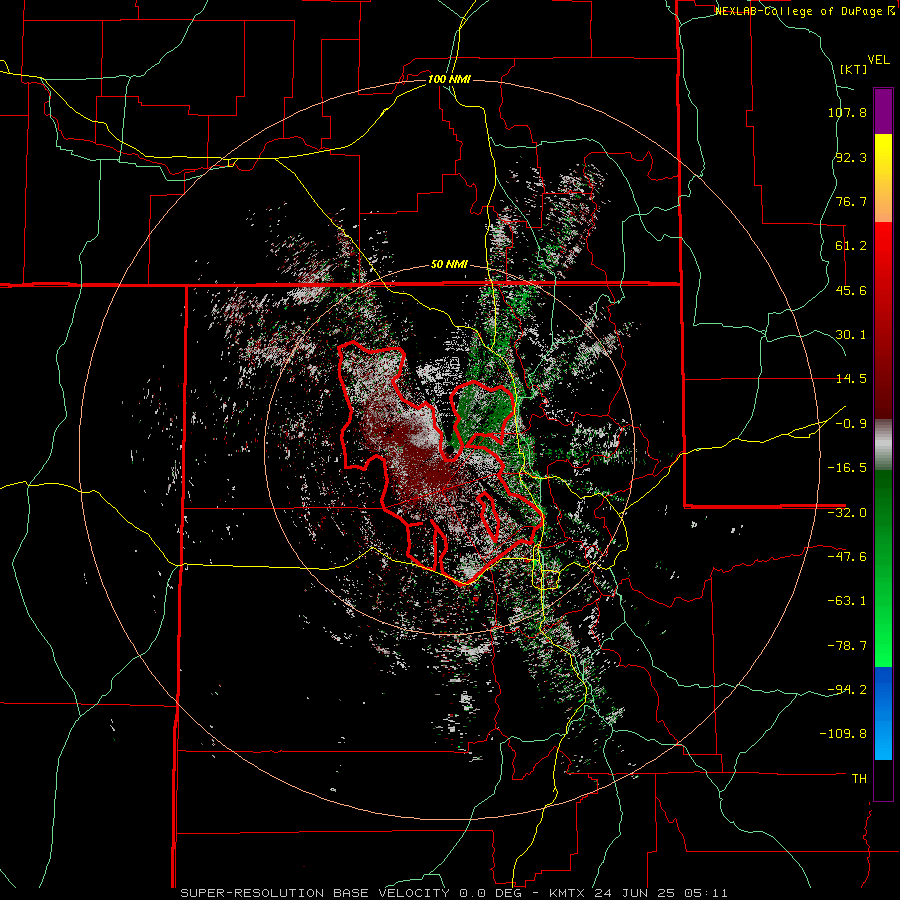Select the -94.2 legend value
Viewport: 900px width, 900px height.
click(847, 690)
